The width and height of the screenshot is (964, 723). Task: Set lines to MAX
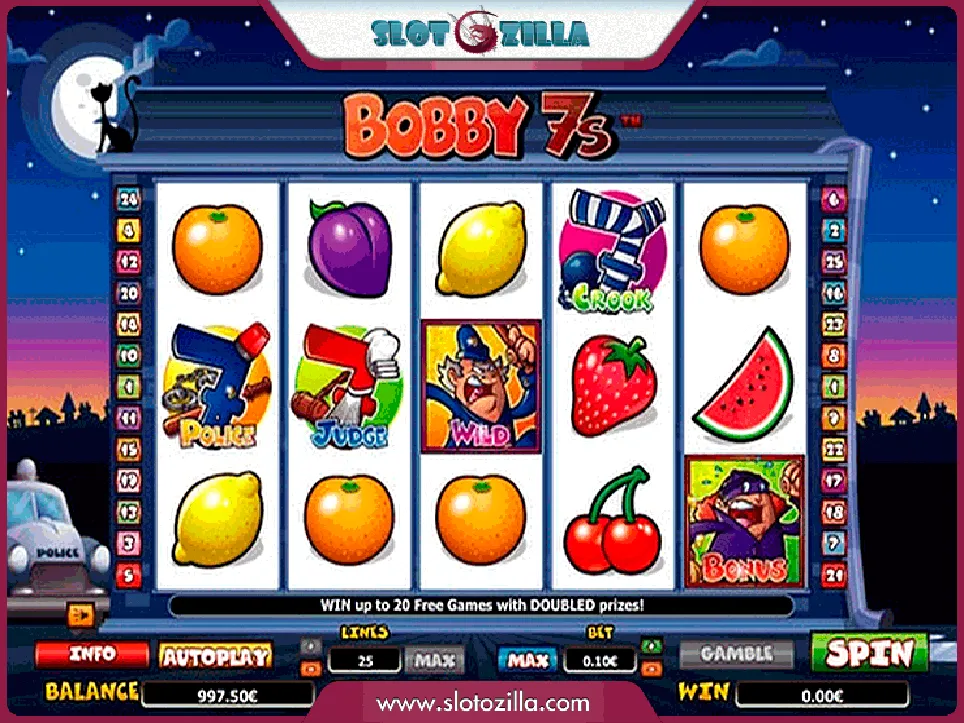(435, 661)
